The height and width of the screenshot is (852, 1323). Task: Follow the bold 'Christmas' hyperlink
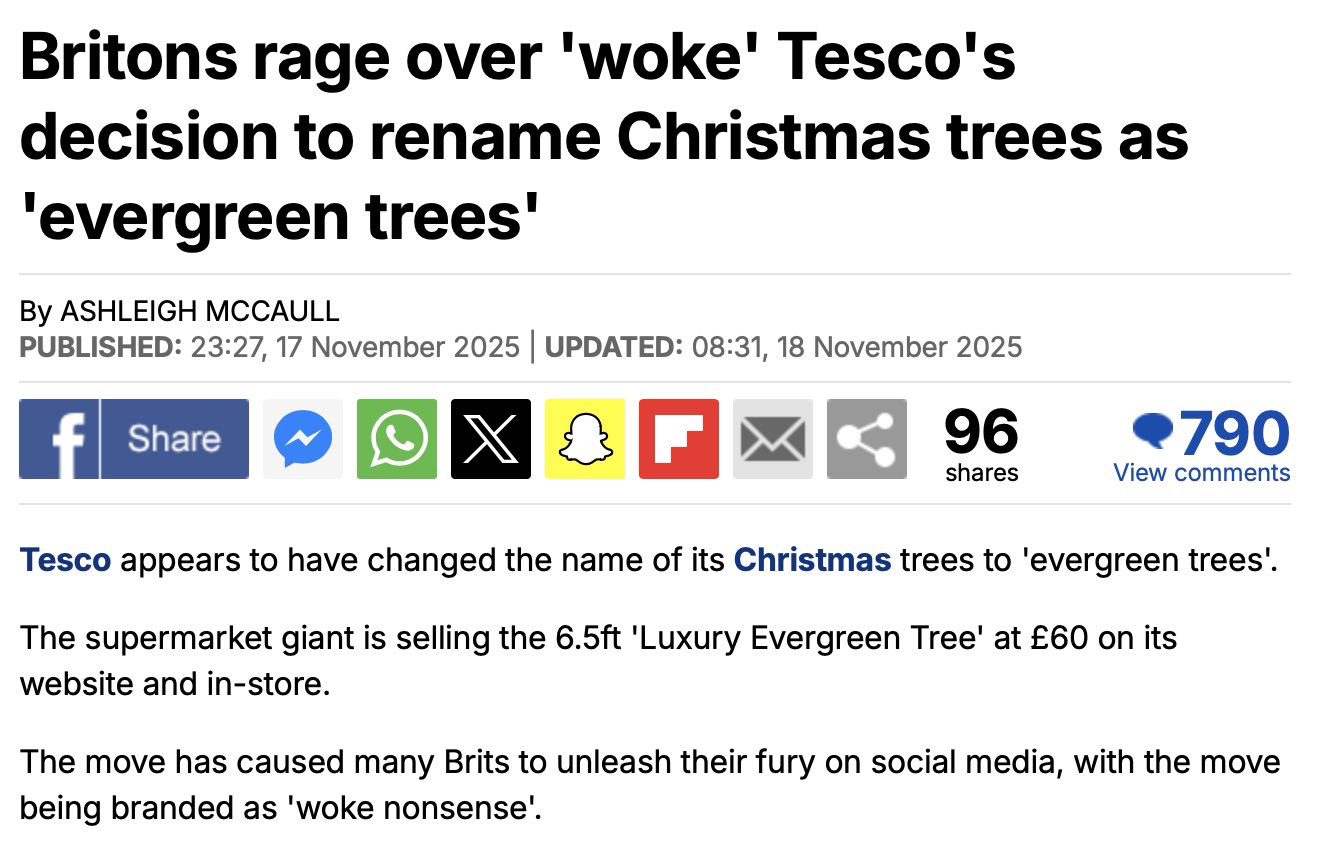(x=812, y=559)
